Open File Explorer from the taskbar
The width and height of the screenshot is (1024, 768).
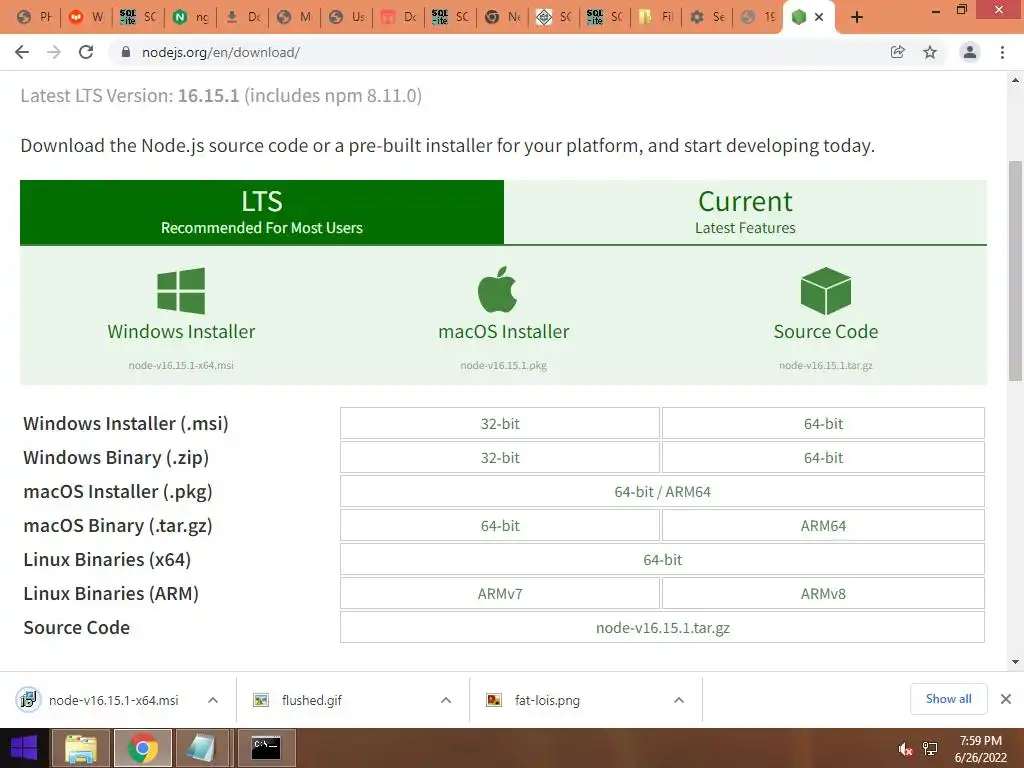pyautogui.click(x=80, y=748)
